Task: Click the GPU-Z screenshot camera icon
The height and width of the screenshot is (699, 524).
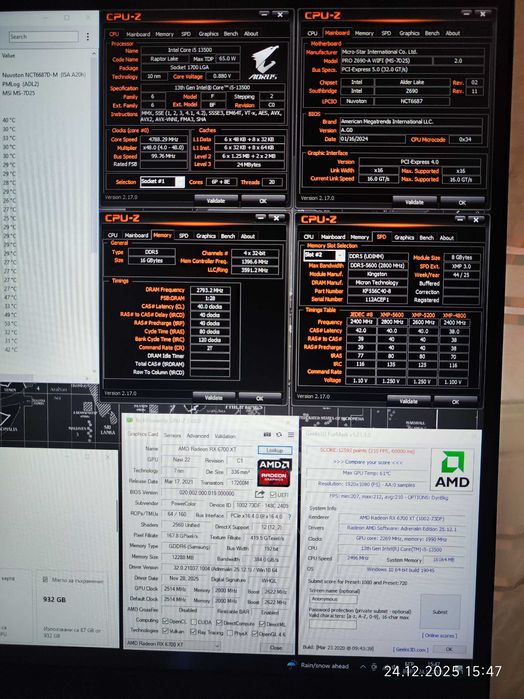Action: pos(267,434)
